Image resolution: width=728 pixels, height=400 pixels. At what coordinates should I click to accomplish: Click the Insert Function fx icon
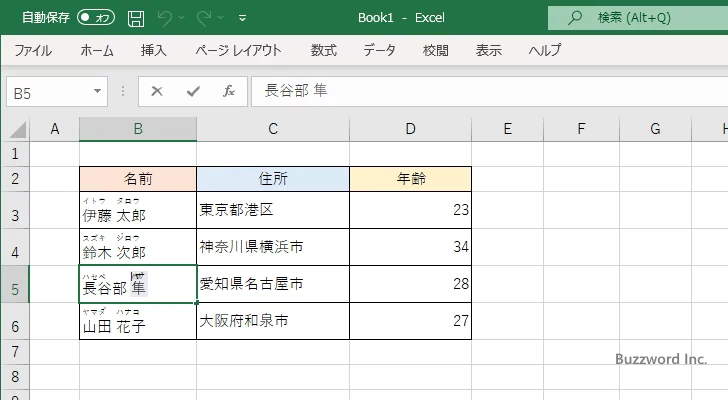(x=229, y=91)
